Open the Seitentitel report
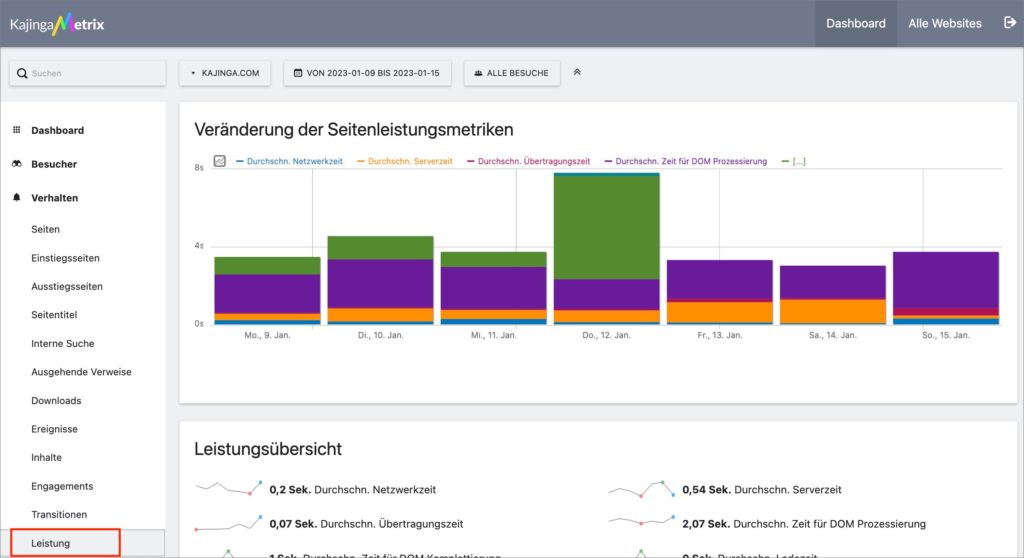 coord(54,315)
